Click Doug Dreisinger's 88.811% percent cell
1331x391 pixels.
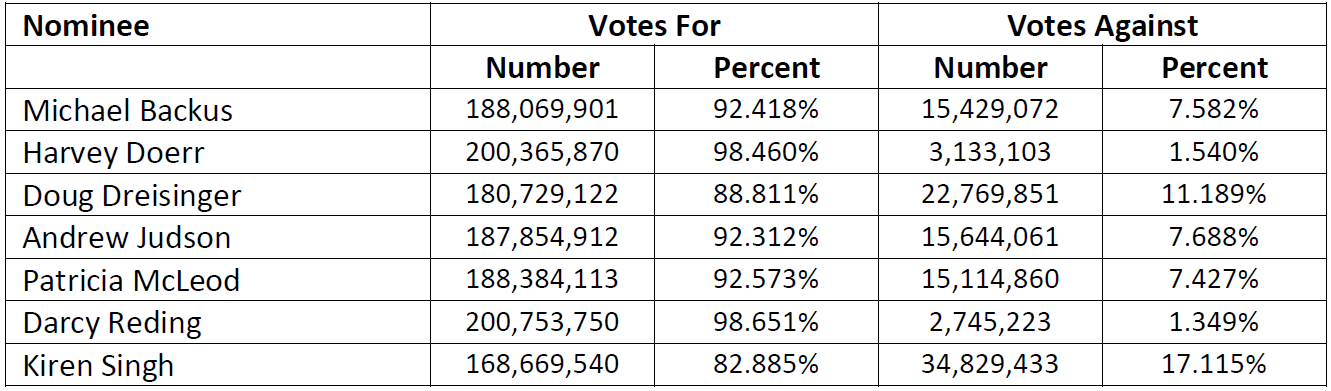tap(766, 195)
